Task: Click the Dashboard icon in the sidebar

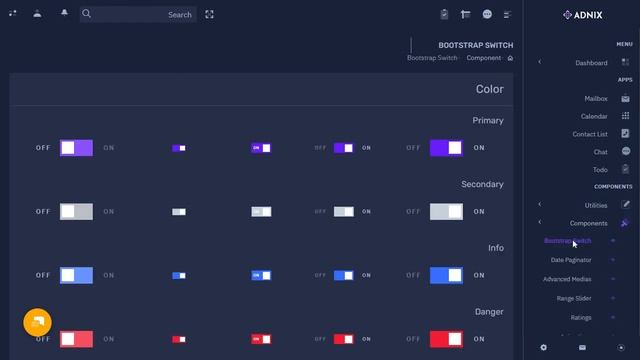Action: coord(625,62)
